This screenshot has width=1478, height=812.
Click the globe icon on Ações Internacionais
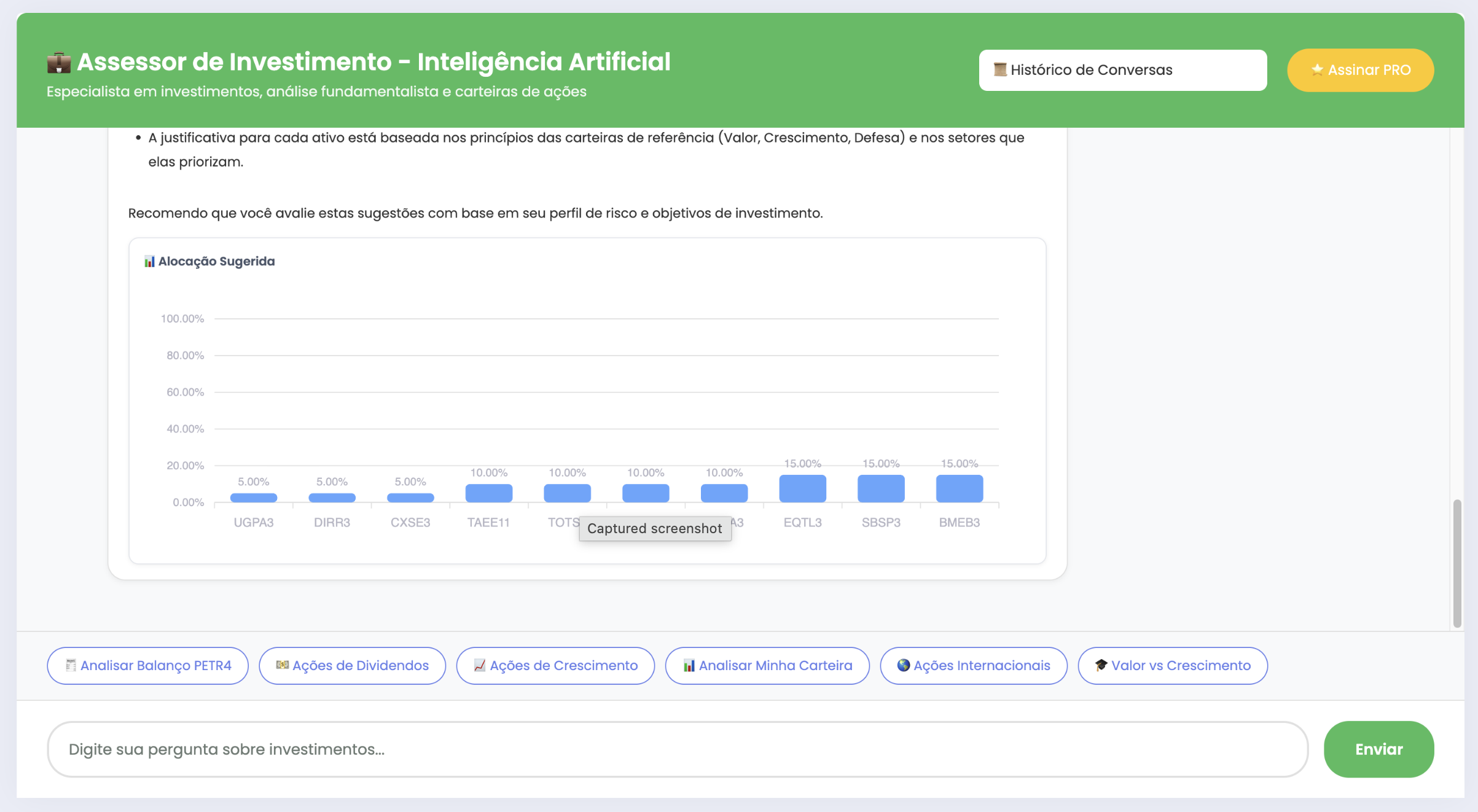903,665
